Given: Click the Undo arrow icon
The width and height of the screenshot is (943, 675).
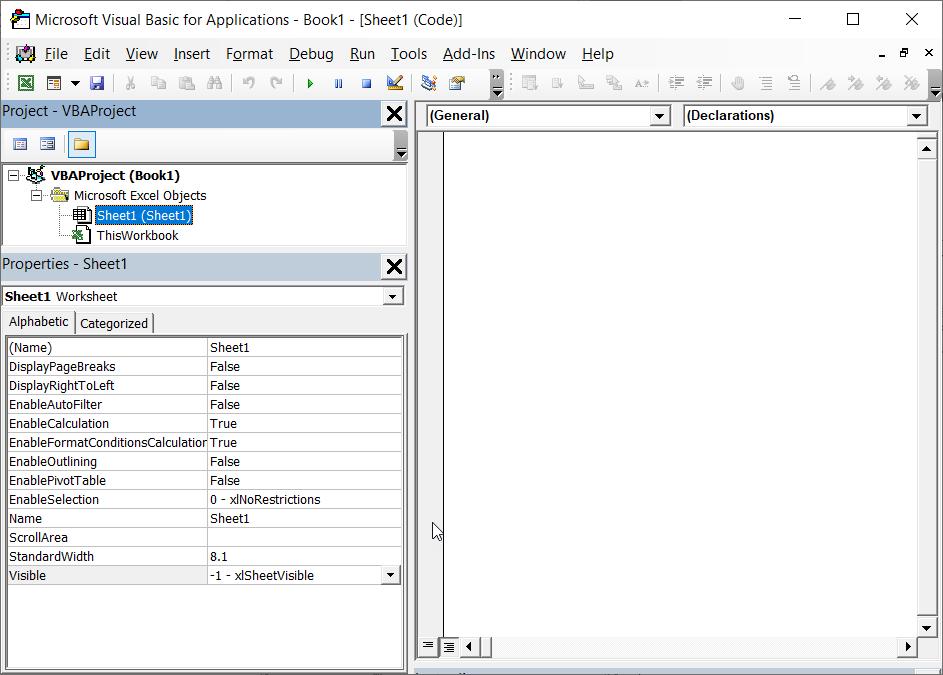Looking at the screenshot, I should [x=248, y=83].
